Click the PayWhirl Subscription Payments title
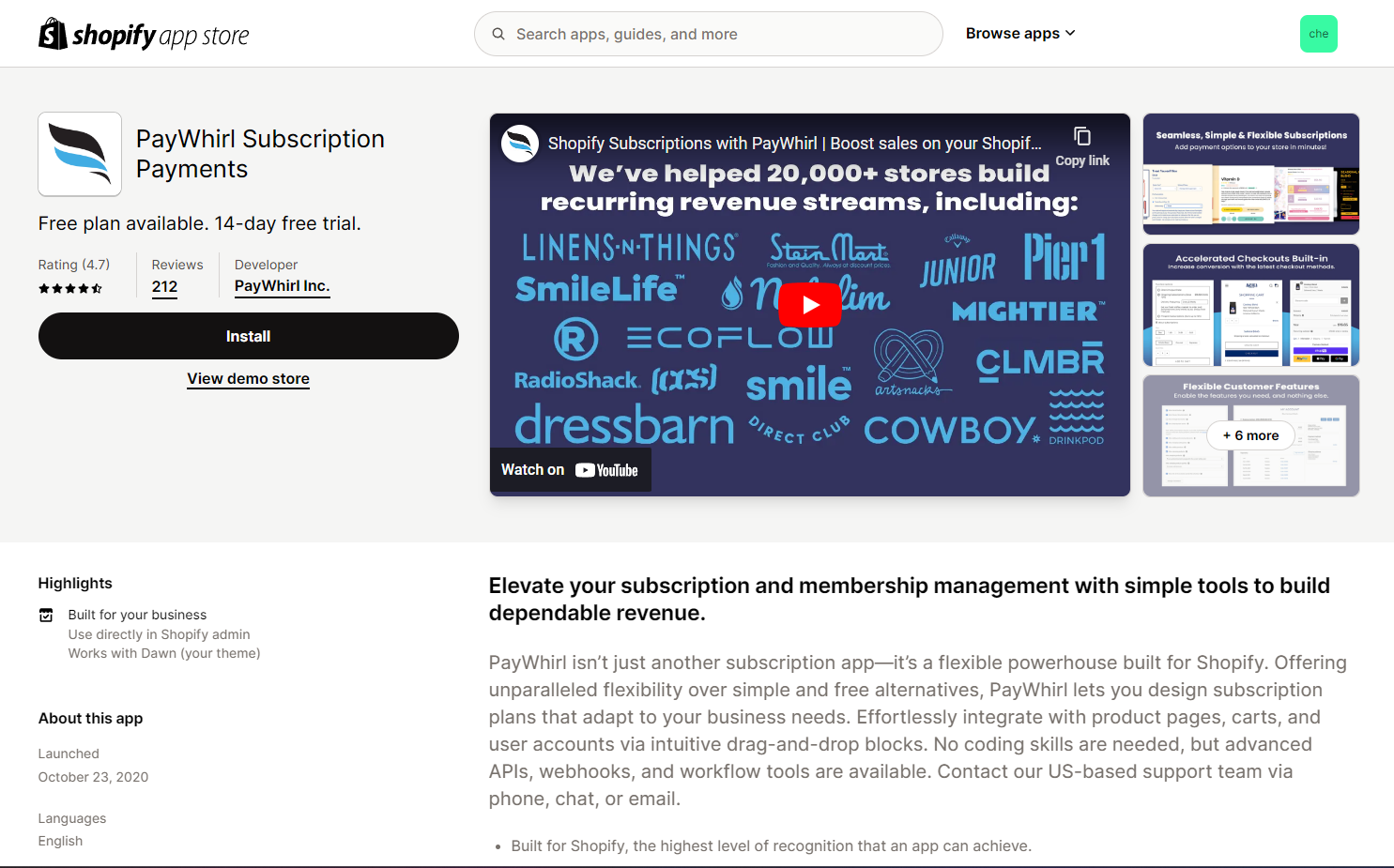The width and height of the screenshot is (1394, 868). 260,154
